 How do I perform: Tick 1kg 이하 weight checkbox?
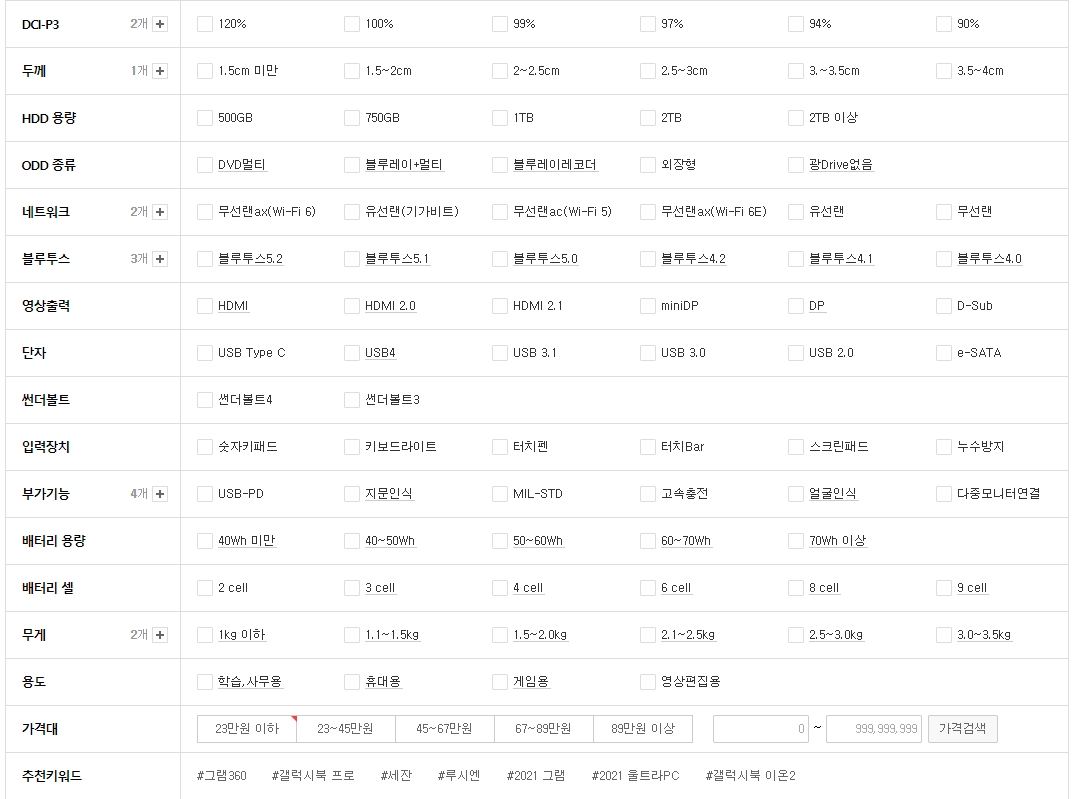[x=205, y=635]
